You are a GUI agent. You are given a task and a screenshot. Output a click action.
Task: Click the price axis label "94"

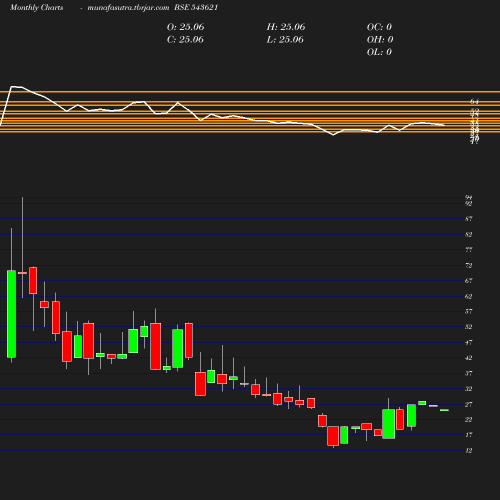[469, 198]
